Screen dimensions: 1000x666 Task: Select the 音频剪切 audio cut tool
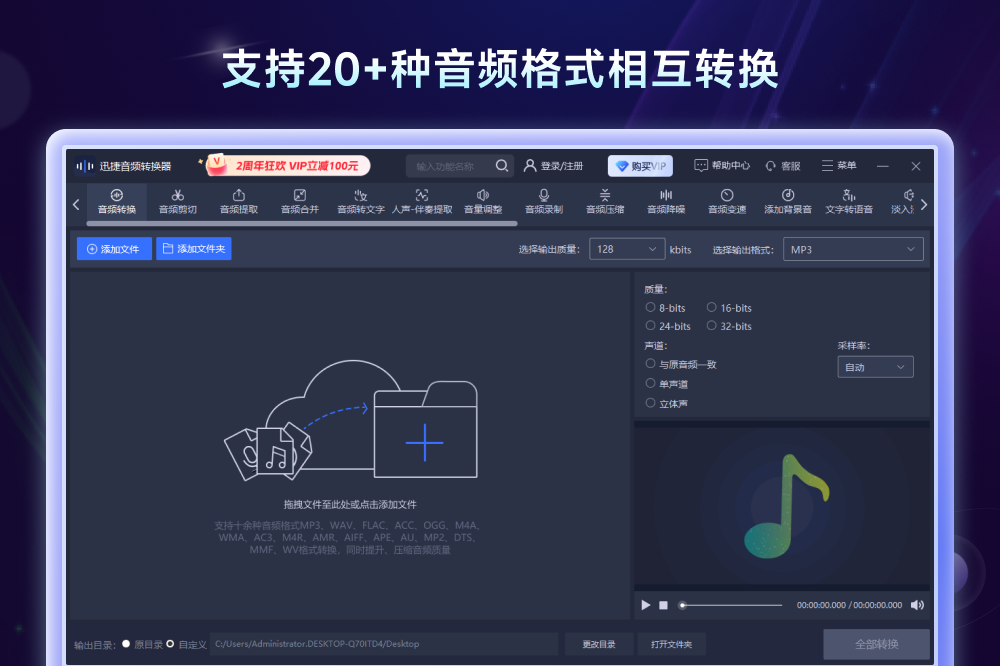[178, 202]
